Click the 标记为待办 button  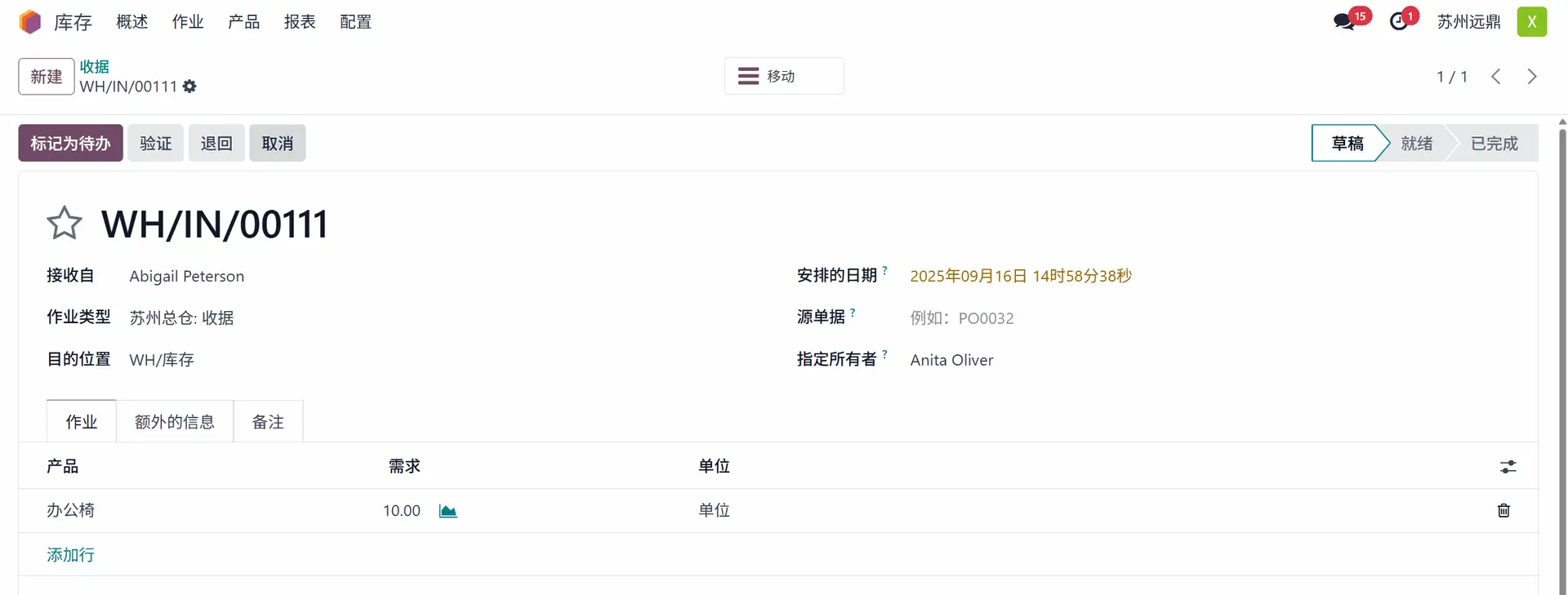pos(70,144)
